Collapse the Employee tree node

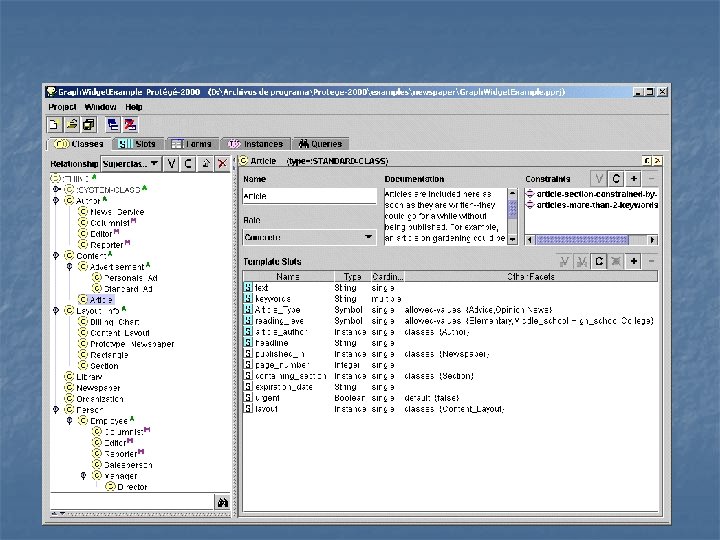[x=69, y=420]
